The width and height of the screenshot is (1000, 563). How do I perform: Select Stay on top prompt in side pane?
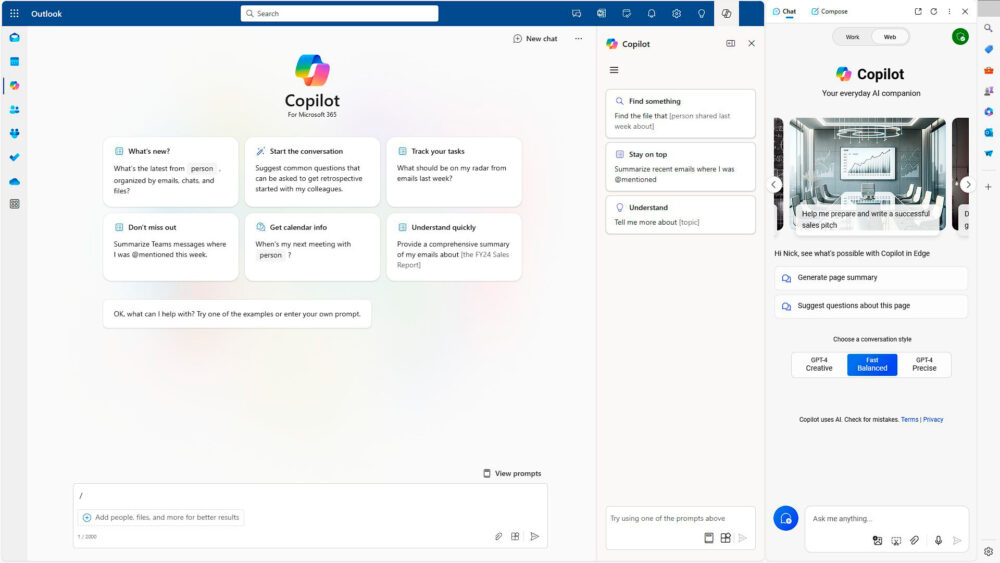(x=680, y=166)
